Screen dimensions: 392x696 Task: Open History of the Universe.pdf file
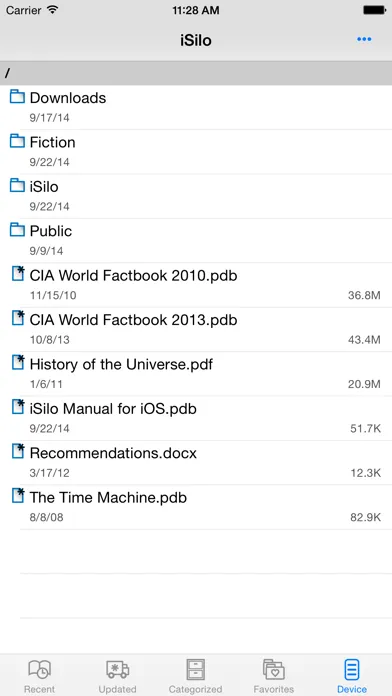pos(196,374)
